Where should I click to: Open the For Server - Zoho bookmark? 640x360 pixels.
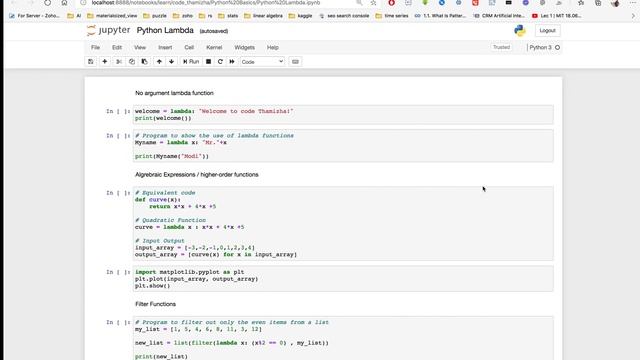point(35,16)
